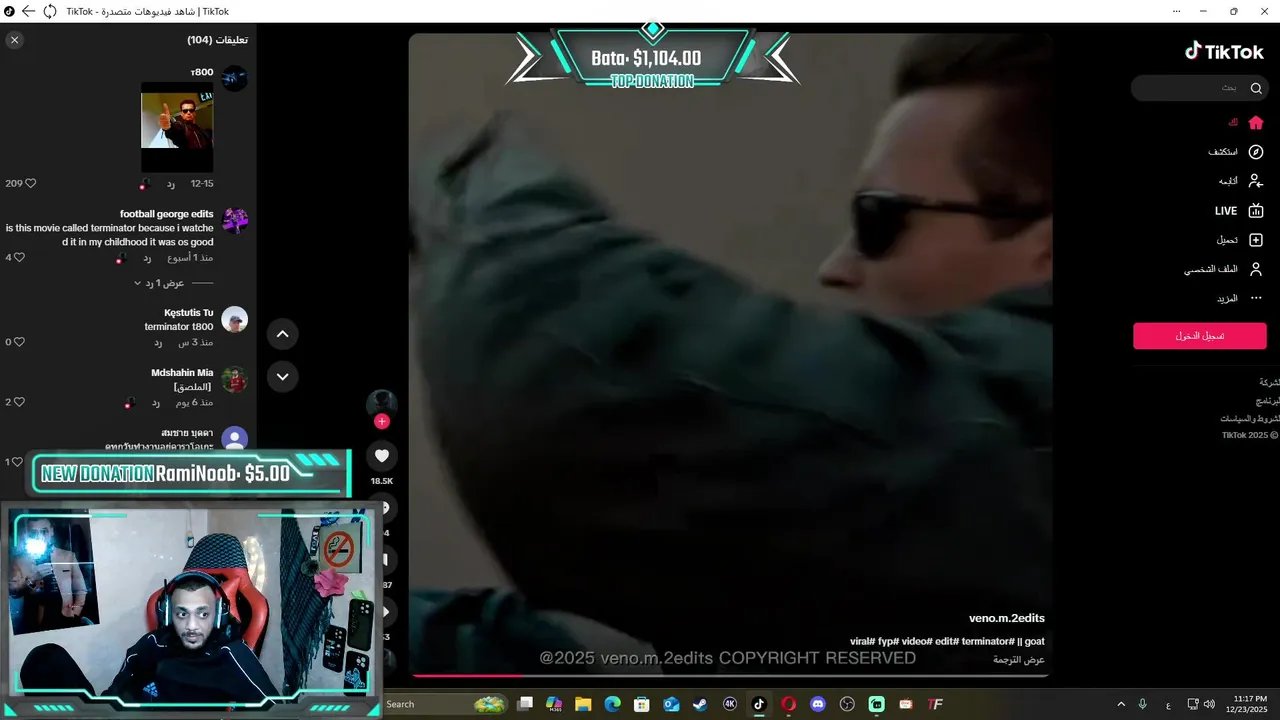Like the Mdshahin Mia comment
The image size is (1280, 720).
19,402
